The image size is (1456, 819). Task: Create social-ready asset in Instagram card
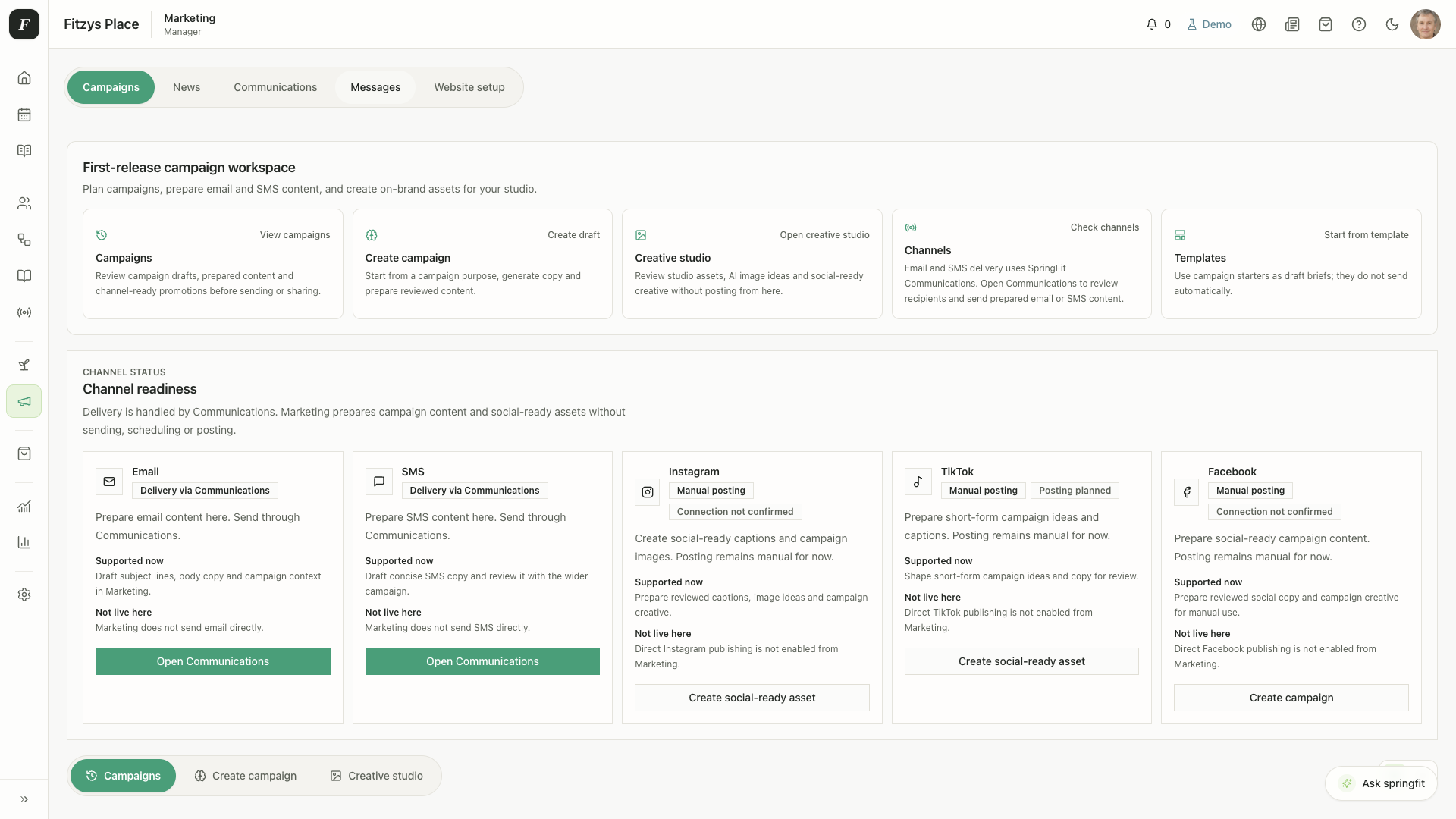(752, 698)
